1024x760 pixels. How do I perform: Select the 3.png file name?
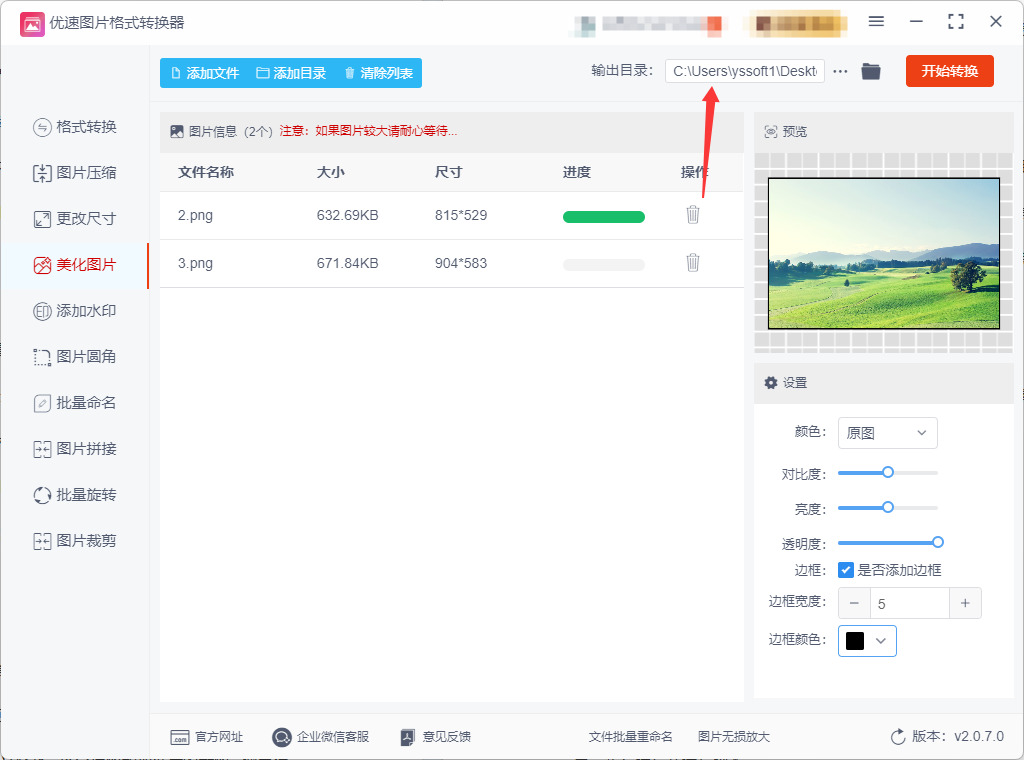pos(195,264)
